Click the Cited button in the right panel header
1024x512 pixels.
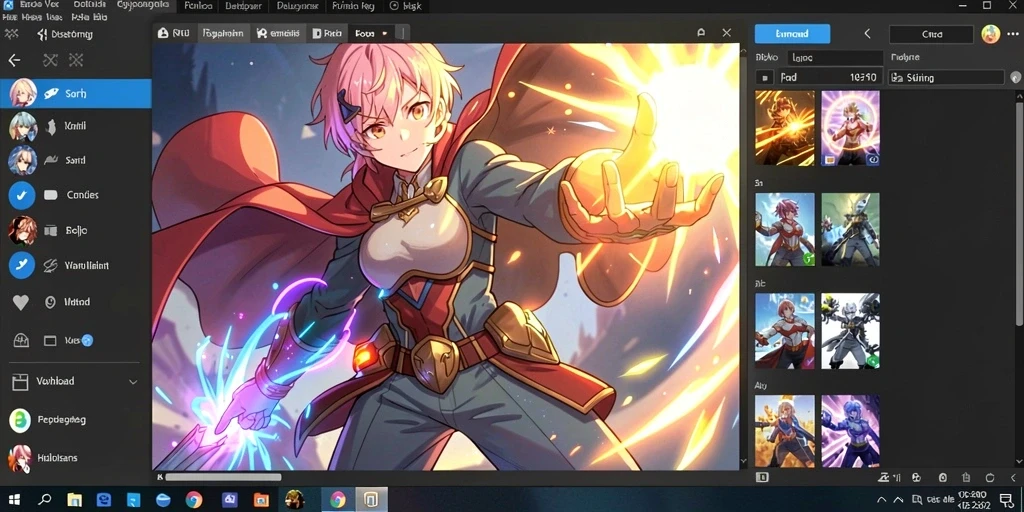pos(931,34)
